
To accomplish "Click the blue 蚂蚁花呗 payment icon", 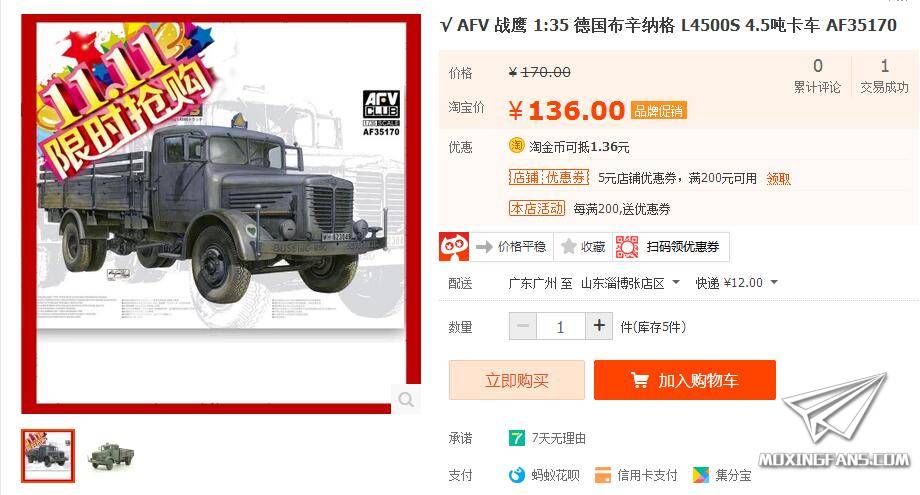I will click(x=516, y=474).
